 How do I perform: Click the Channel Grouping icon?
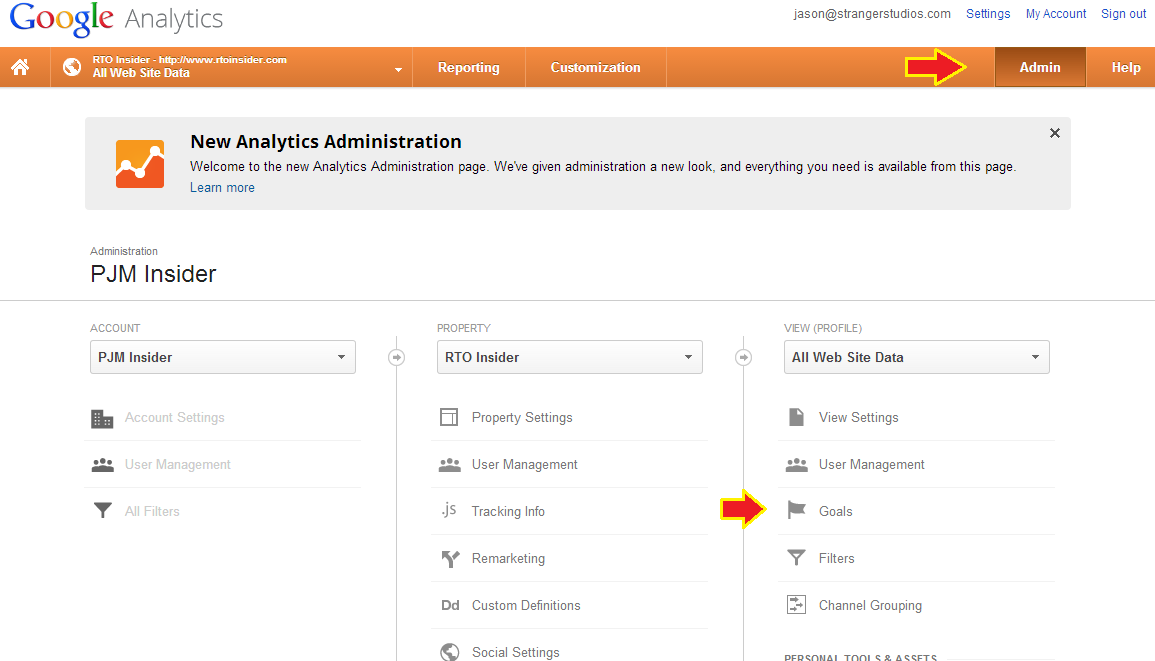pos(796,605)
